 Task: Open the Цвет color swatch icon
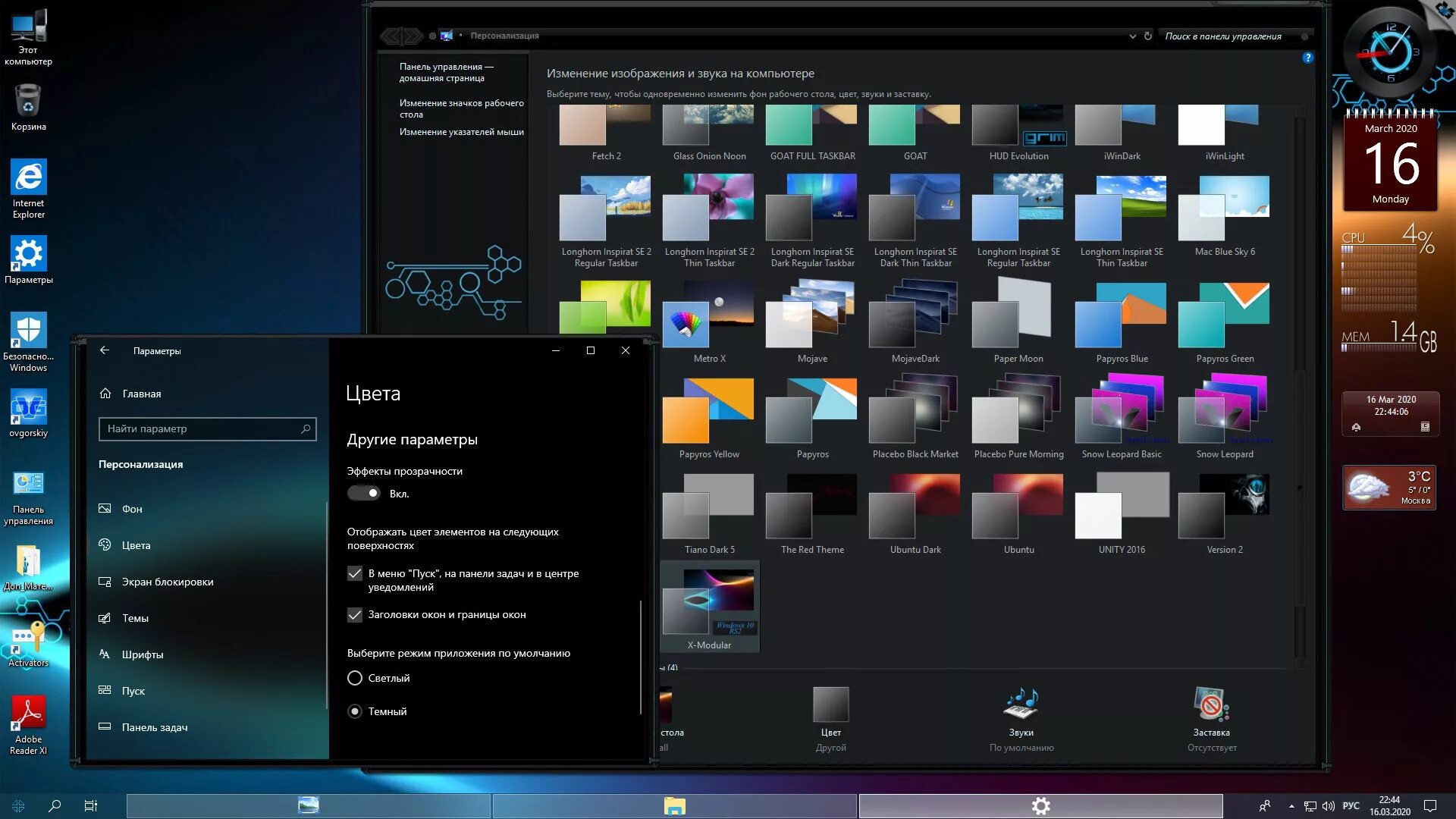830,705
